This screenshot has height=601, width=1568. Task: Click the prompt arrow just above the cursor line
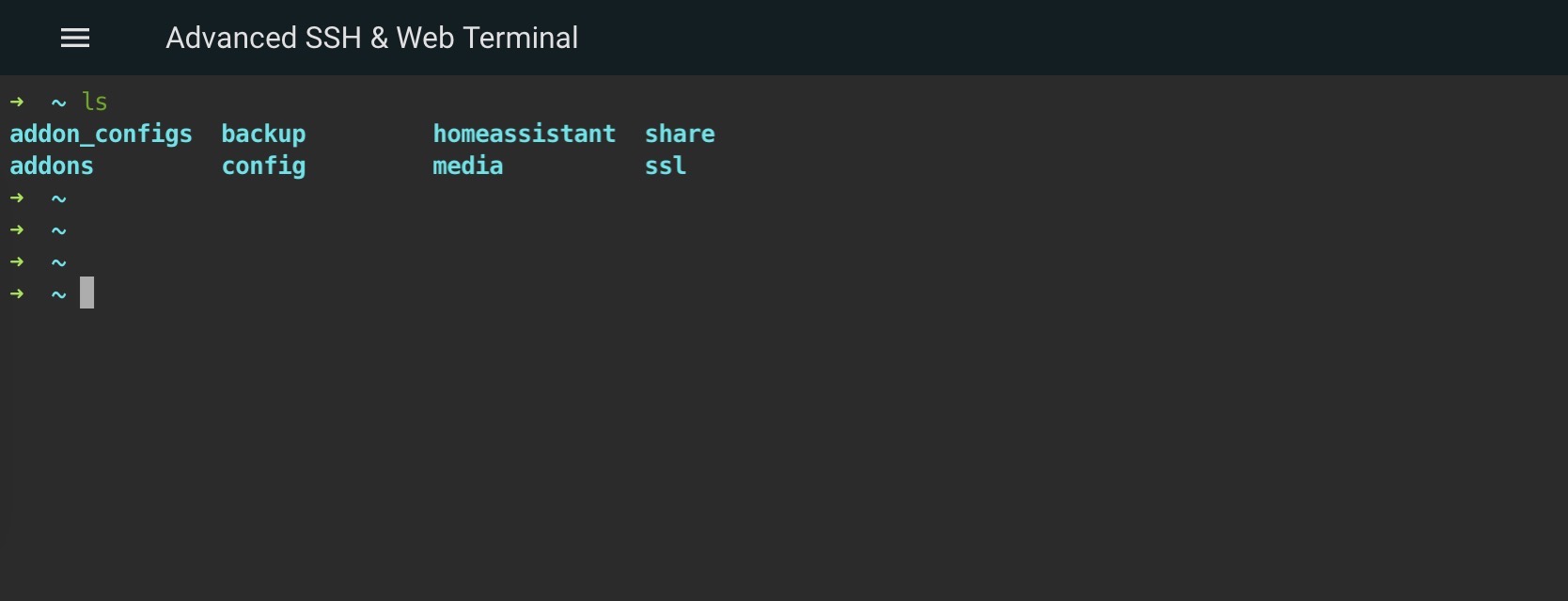pyautogui.click(x=17, y=261)
